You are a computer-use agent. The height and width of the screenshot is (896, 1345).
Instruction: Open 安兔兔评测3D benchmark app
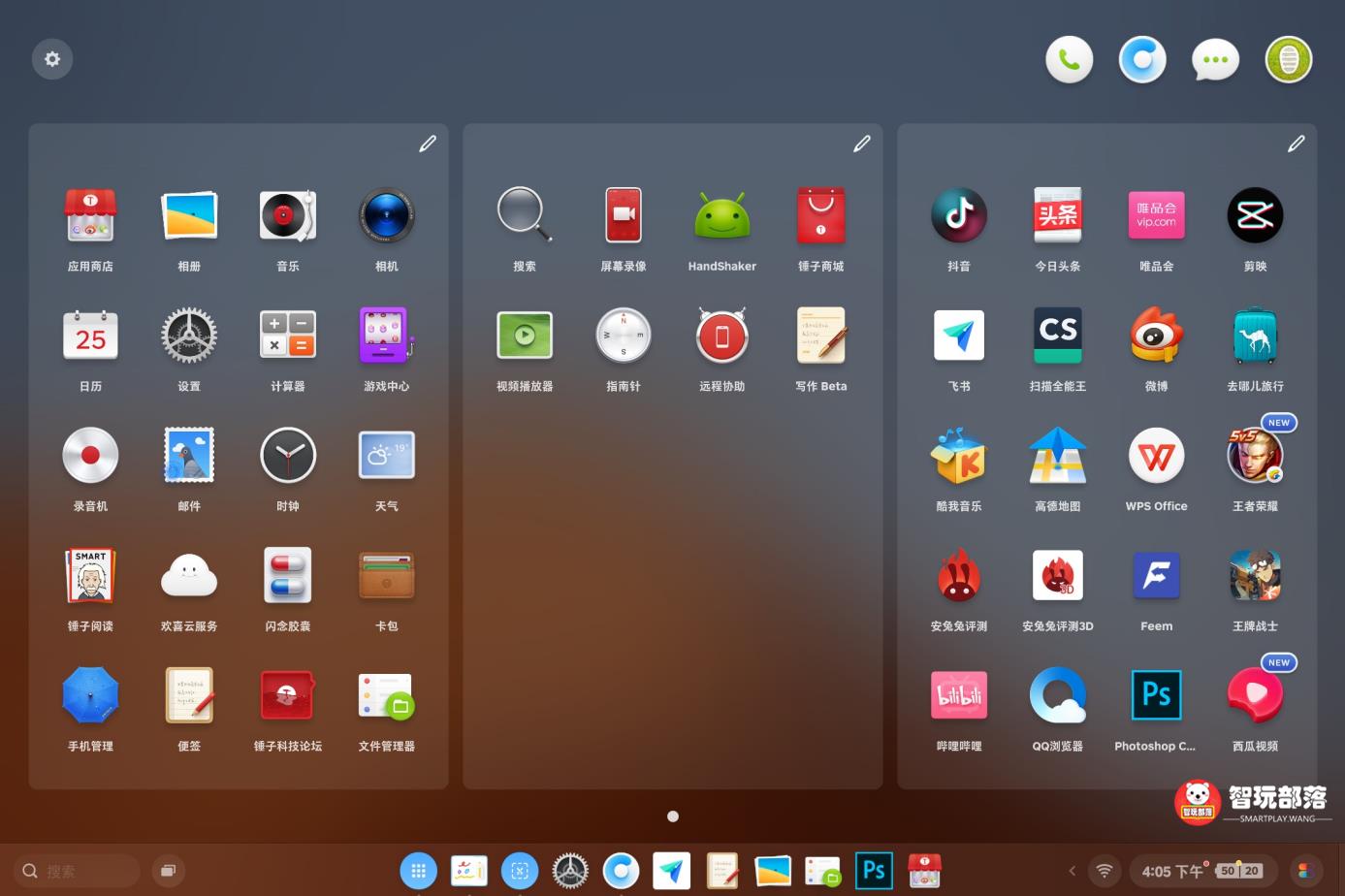(1058, 576)
